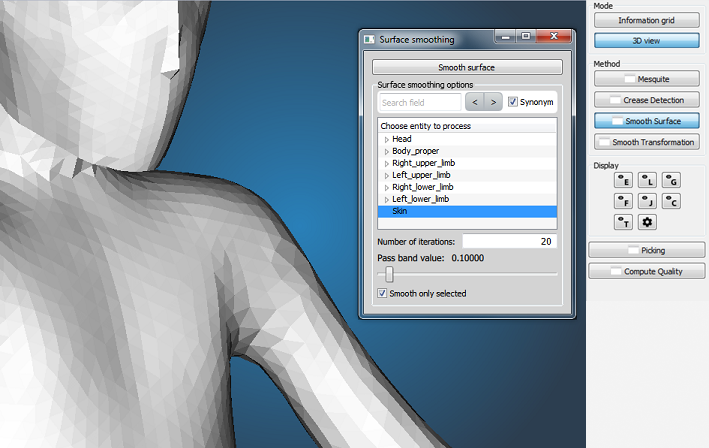
Task: Click the Number of iterations field
Action: 510,241
